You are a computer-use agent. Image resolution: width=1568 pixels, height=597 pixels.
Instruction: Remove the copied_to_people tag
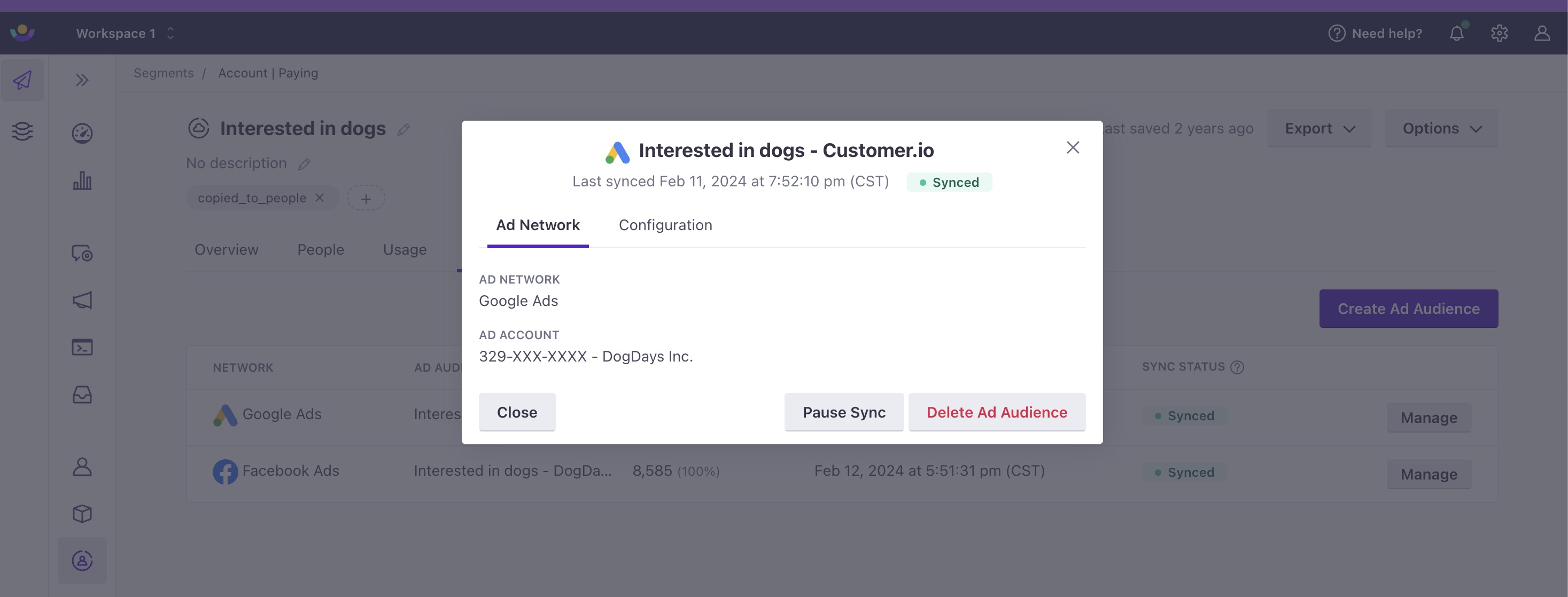click(320, 198)
